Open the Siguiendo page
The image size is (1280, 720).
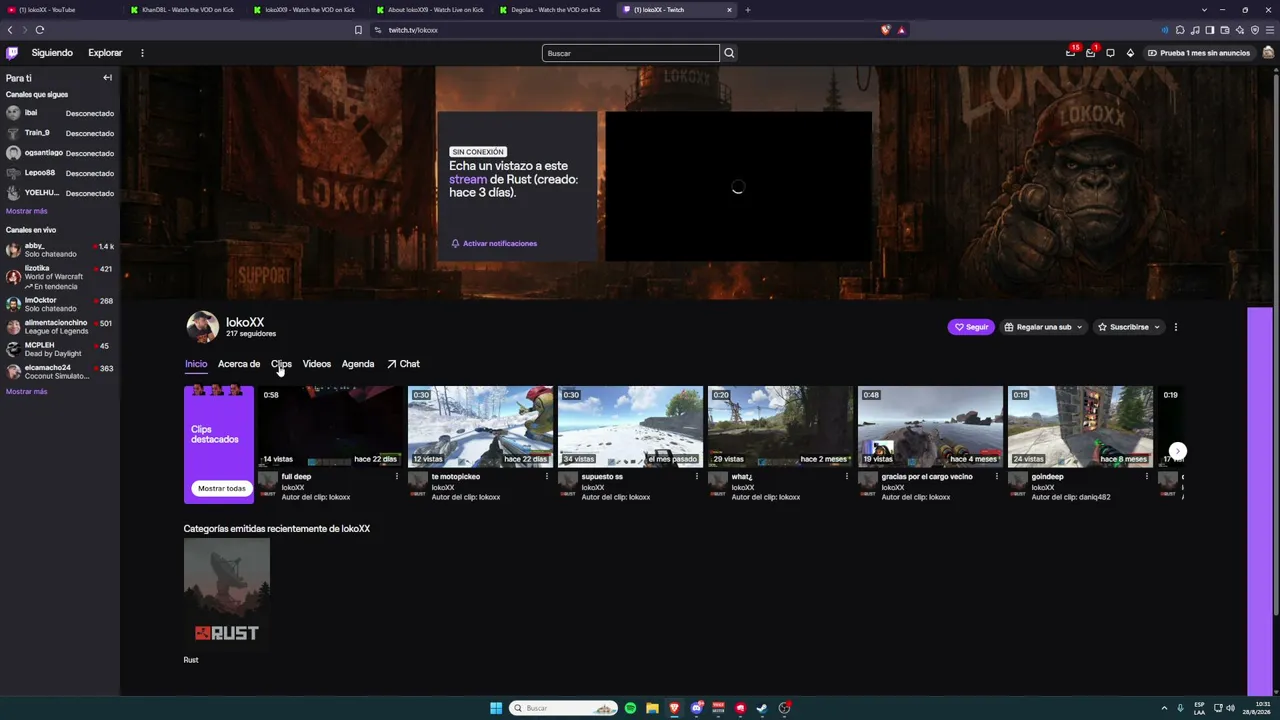(x=52, y=53)
